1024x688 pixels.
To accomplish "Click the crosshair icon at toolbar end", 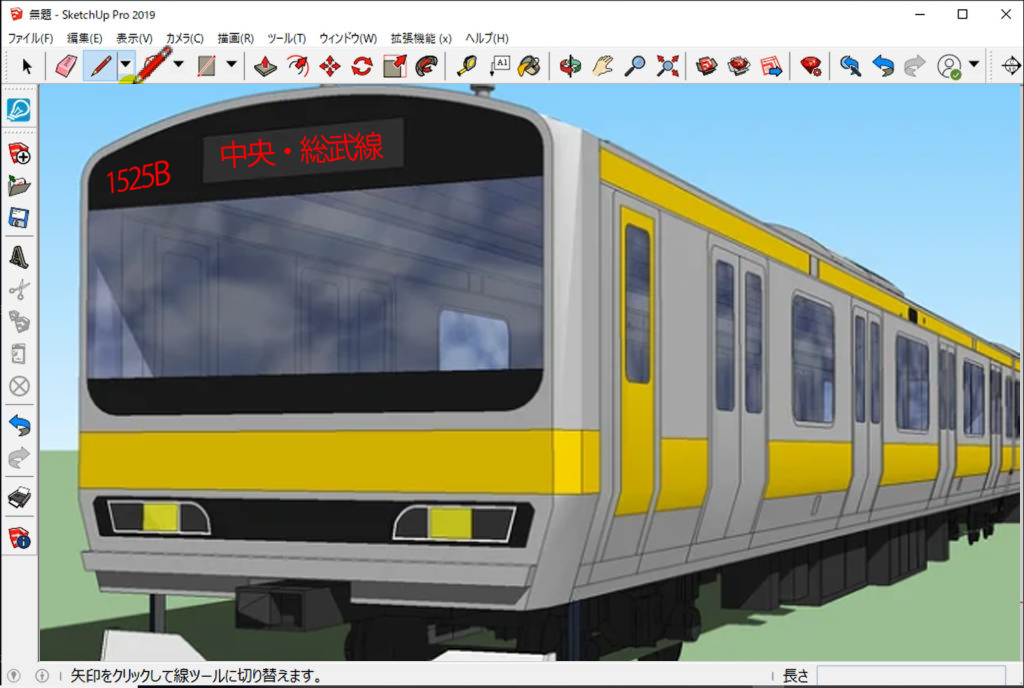I will tap(1011, 66).
